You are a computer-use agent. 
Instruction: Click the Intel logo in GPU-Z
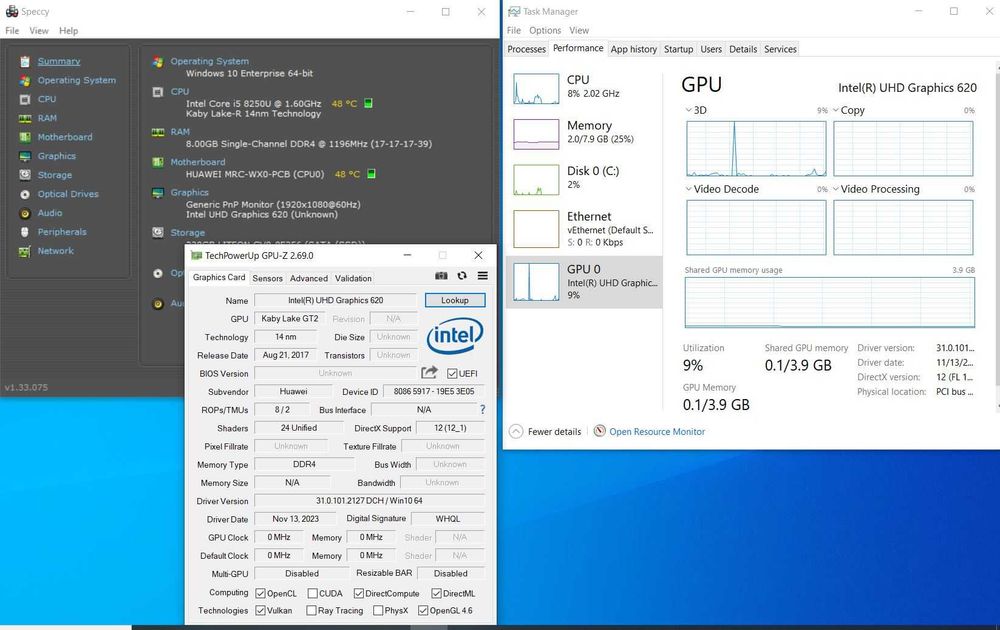[455, 335]
